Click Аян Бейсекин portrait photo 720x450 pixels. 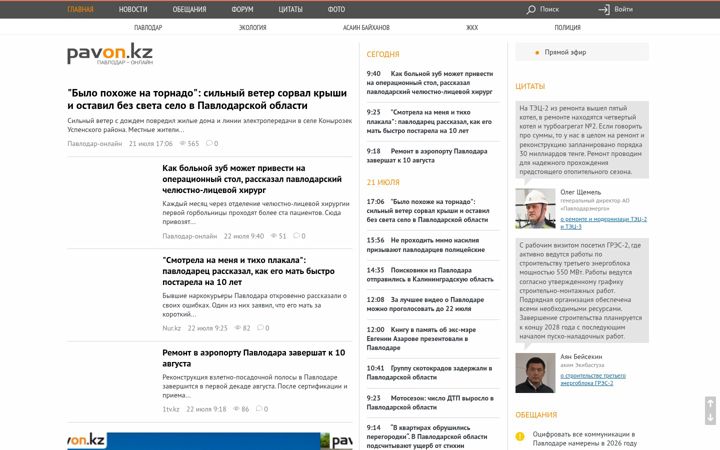coord(535,373)
